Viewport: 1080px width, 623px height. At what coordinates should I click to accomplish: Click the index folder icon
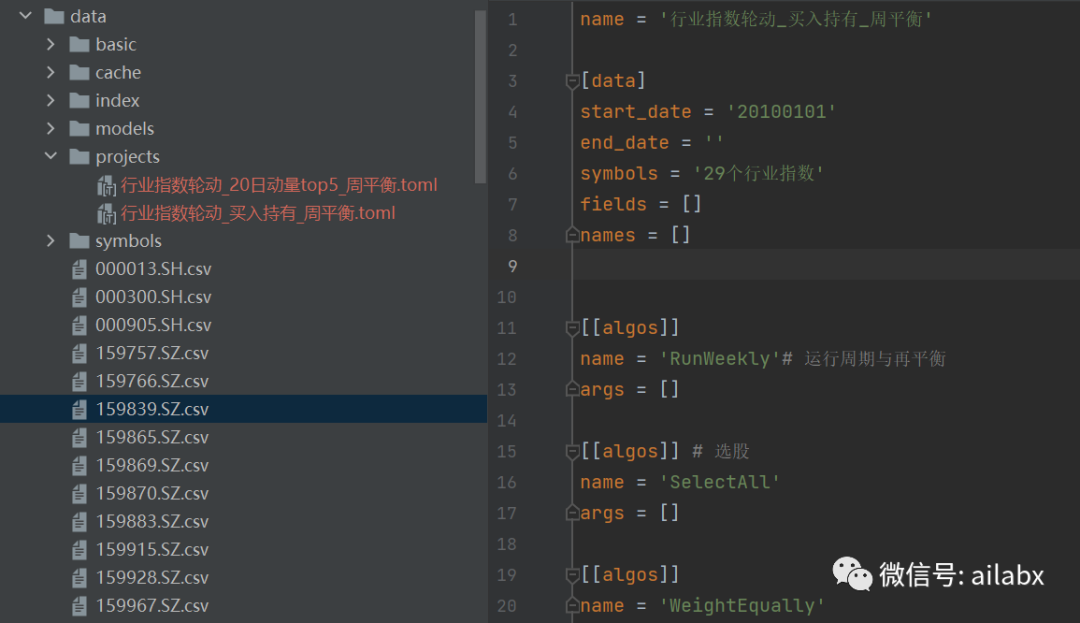(x=77, y=100)
